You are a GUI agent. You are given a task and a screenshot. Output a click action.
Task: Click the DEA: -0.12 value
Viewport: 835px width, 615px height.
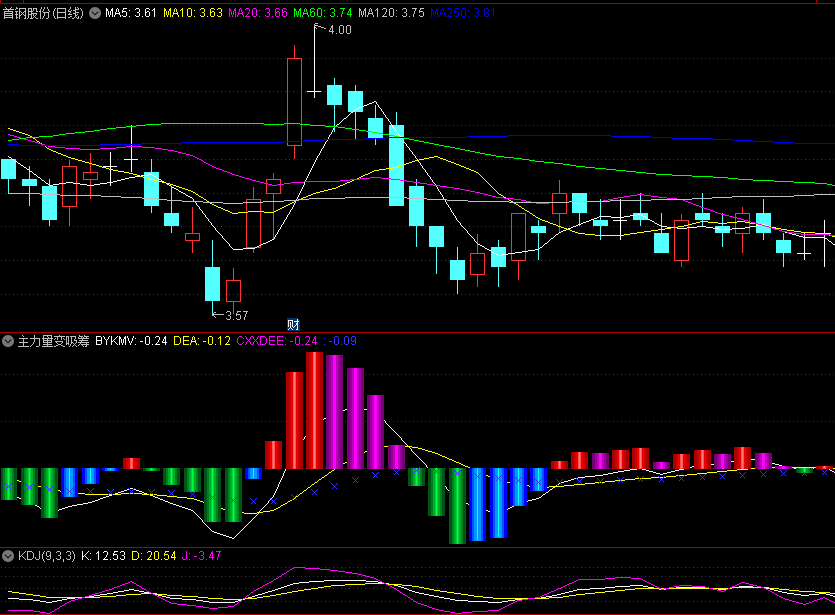tap(202, 341)
